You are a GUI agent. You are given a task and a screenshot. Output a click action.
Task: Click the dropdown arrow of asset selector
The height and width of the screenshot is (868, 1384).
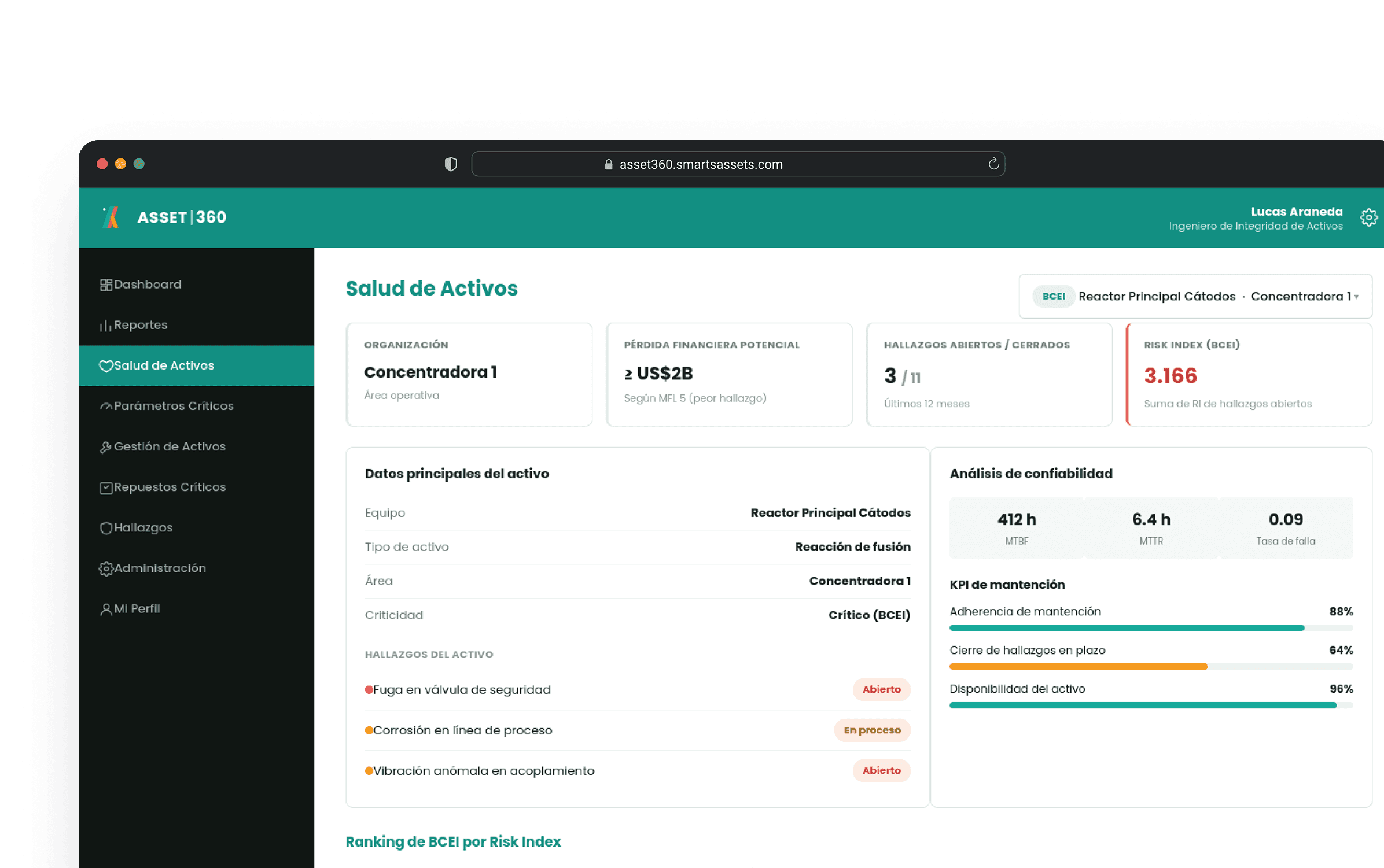(x=1356, y=297)
